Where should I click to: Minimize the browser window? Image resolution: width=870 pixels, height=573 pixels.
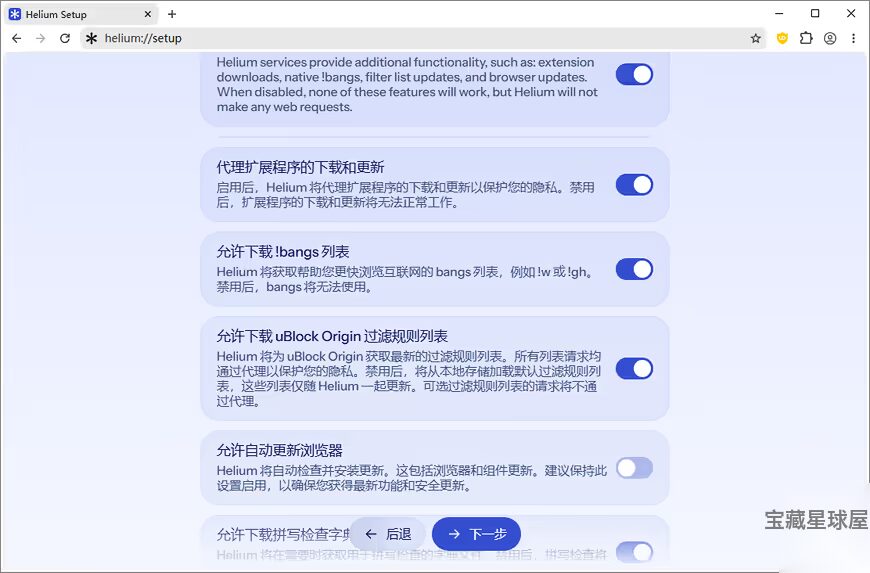click(780, 13)
